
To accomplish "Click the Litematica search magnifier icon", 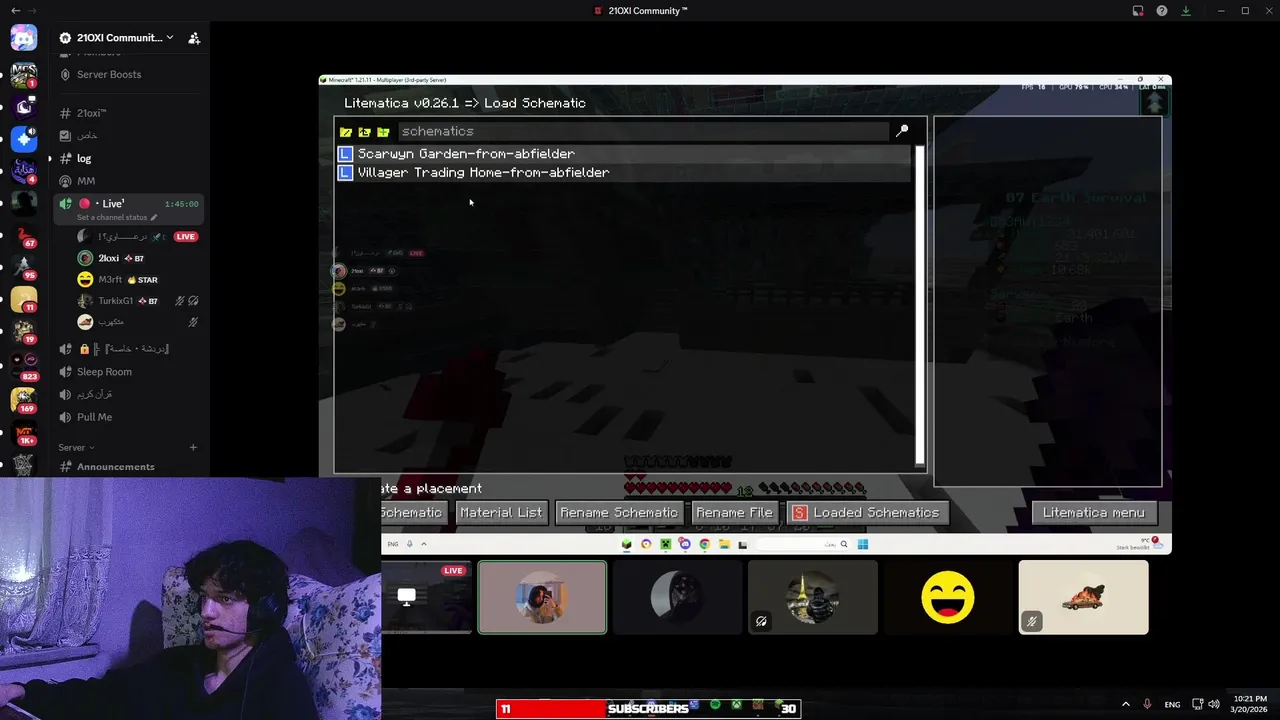I will [902, 131].
